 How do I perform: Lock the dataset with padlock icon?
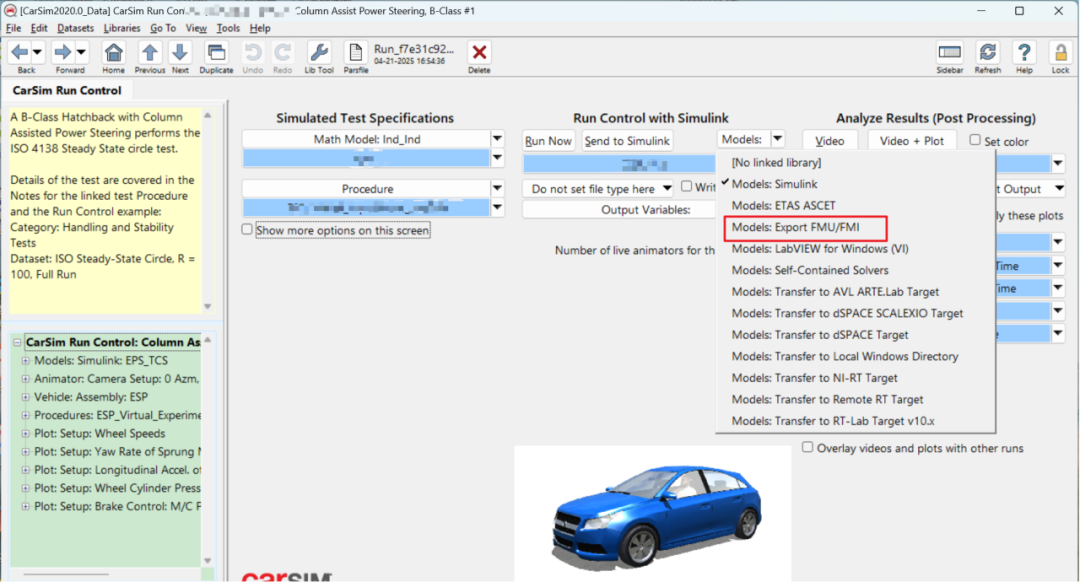coord(1061,52)
